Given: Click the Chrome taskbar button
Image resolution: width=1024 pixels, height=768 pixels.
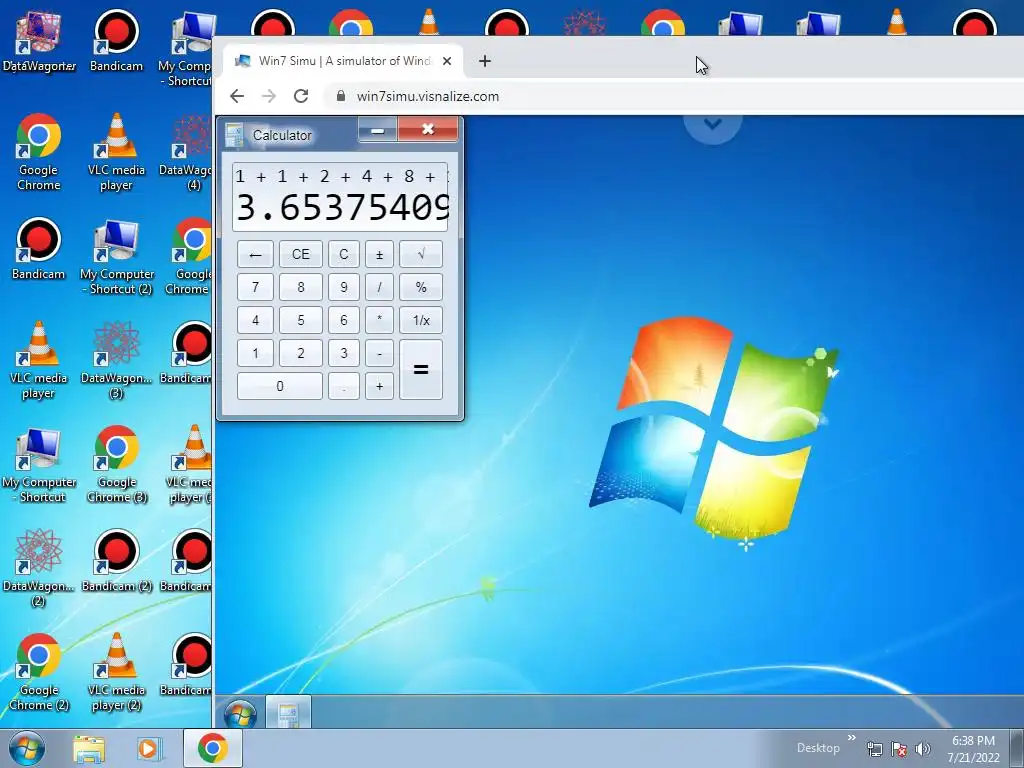Looking at the screenshot, I should click(213, 748).
